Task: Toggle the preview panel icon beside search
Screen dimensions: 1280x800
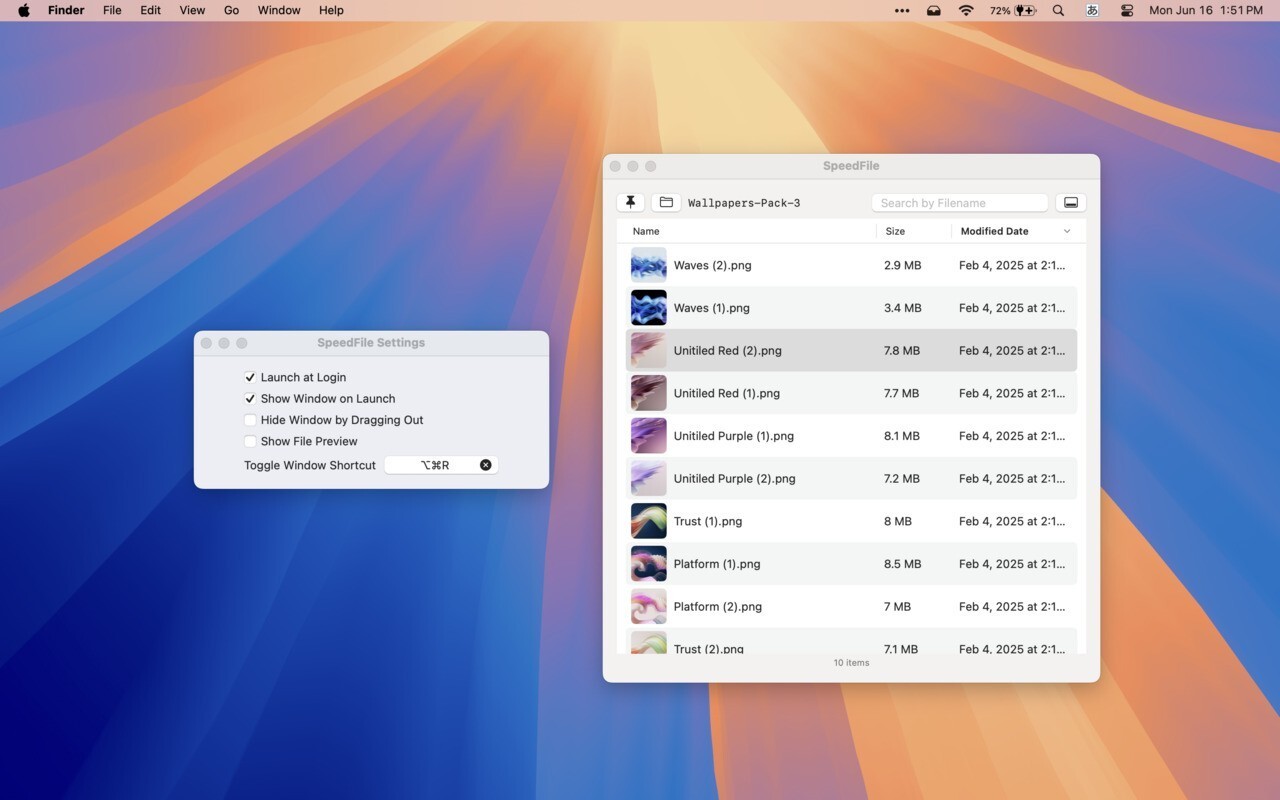Action: click(1070, 202)
